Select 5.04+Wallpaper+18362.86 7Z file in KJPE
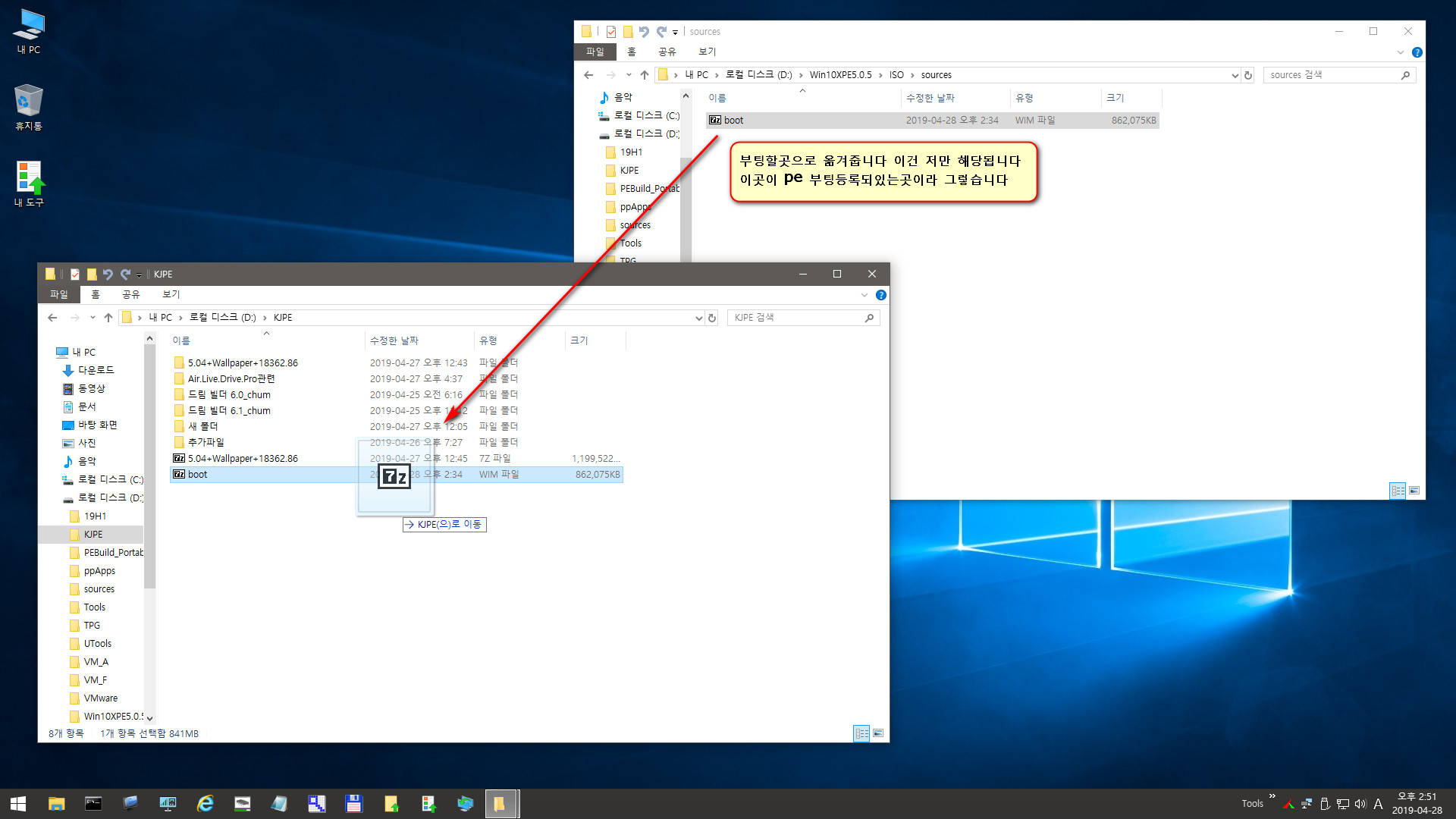The image size is (1456, 819). (x=397, y=459)
